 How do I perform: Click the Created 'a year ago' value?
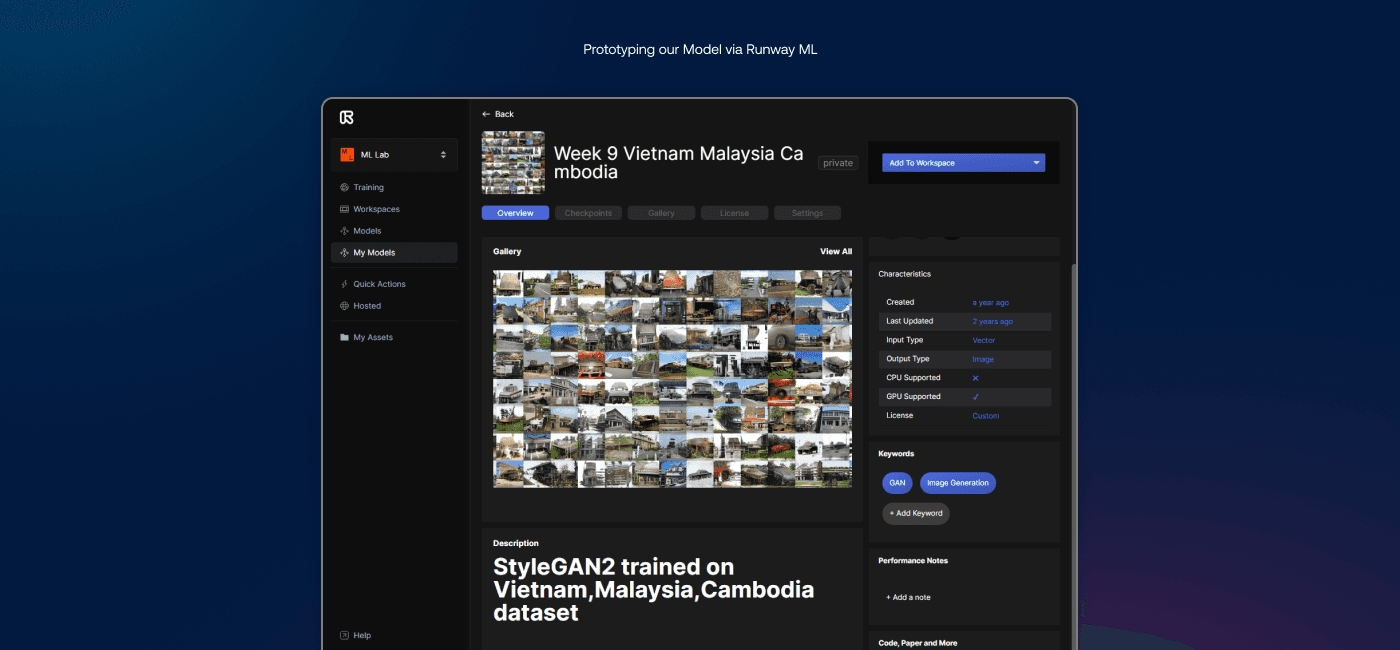pyautogui.click(x=990, y=302)
